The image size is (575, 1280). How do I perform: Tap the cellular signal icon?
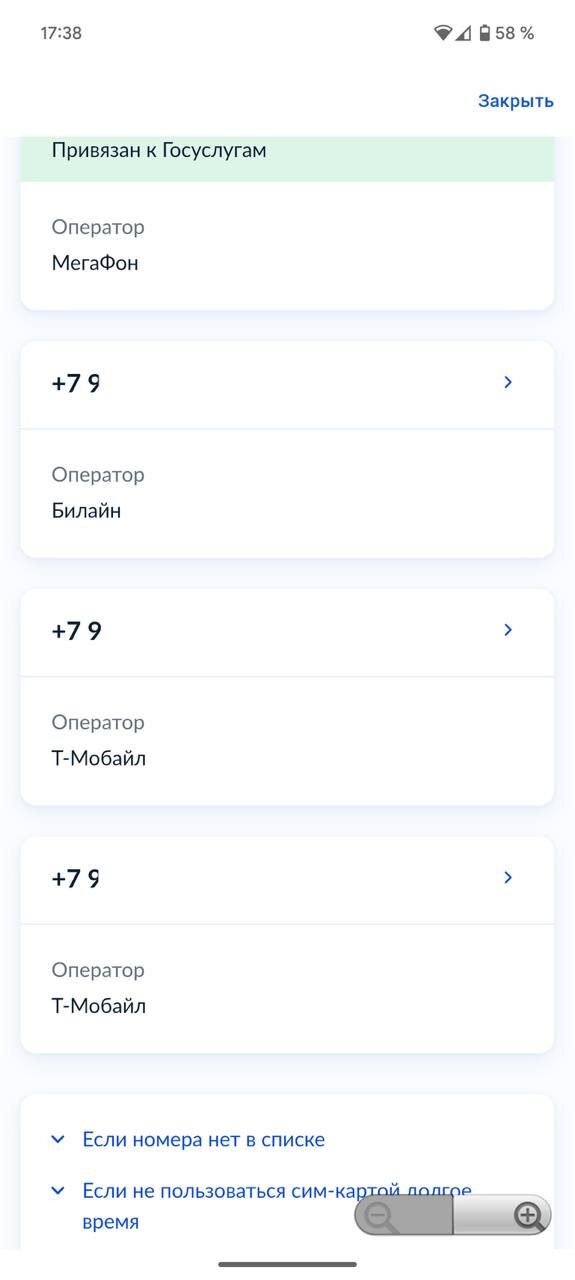click(x=463, y=33)
